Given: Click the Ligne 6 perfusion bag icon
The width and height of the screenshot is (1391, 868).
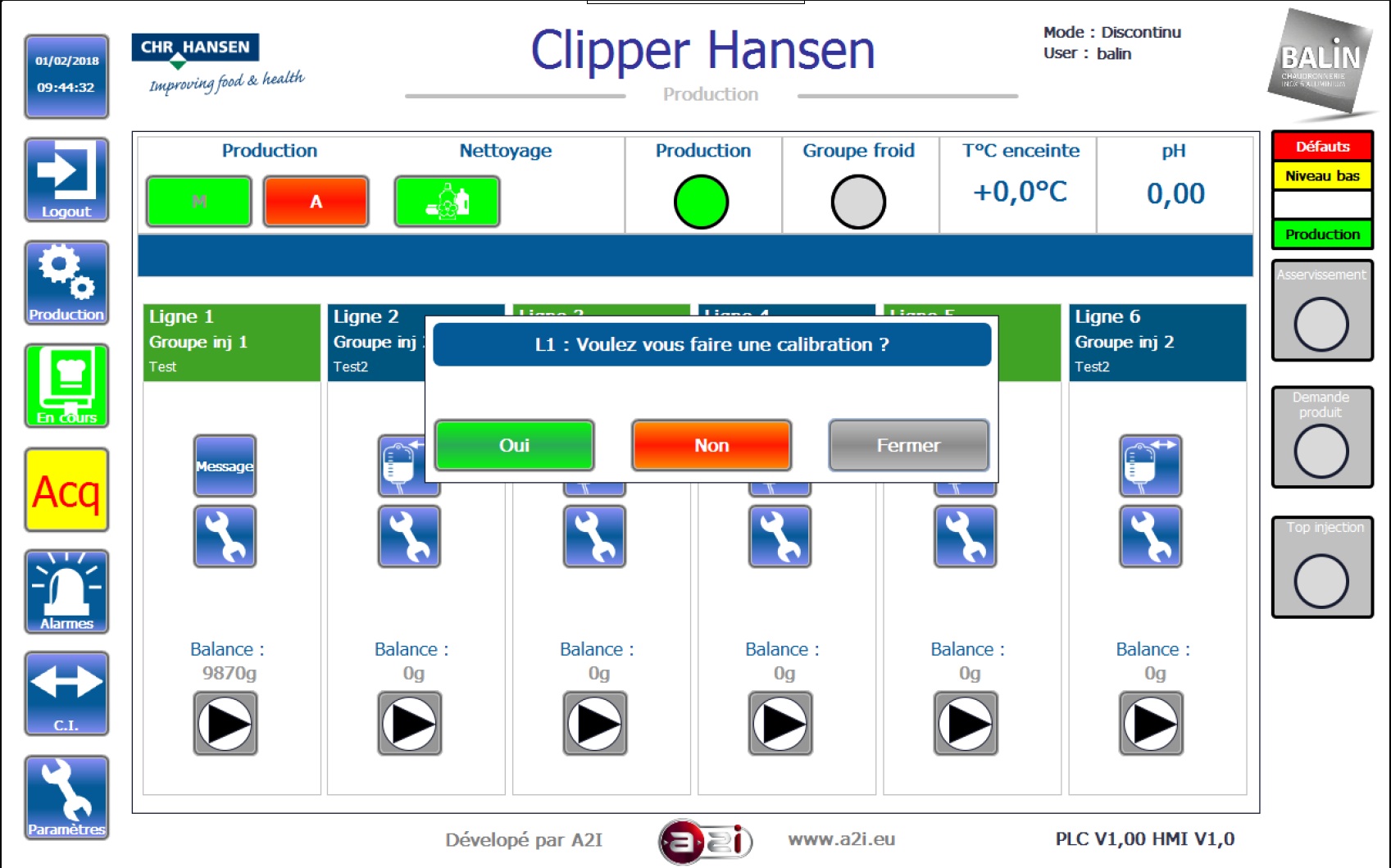Looking at the screenshot, I should 1151,466.
